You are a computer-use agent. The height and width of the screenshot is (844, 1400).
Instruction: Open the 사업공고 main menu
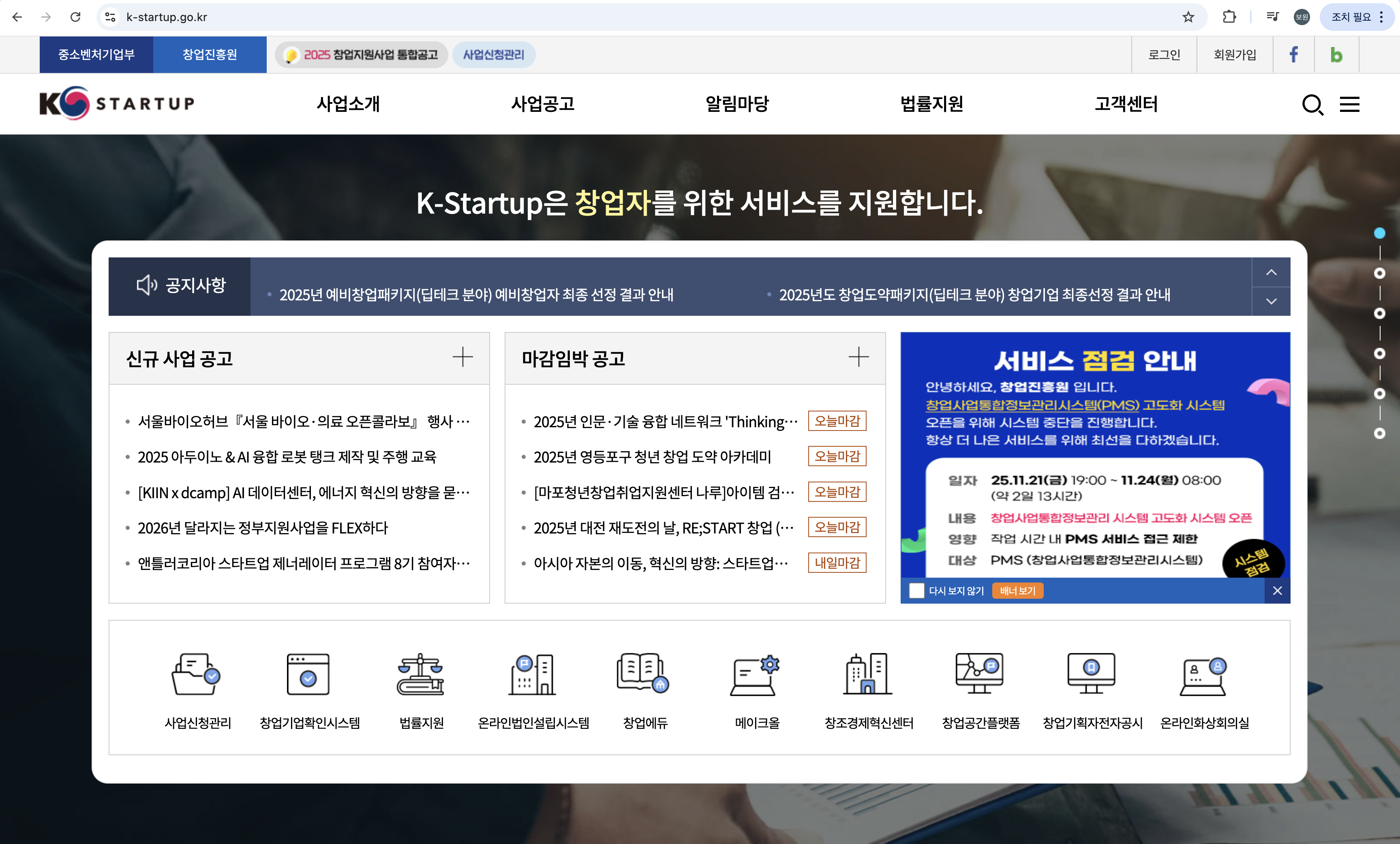point(543,104)
